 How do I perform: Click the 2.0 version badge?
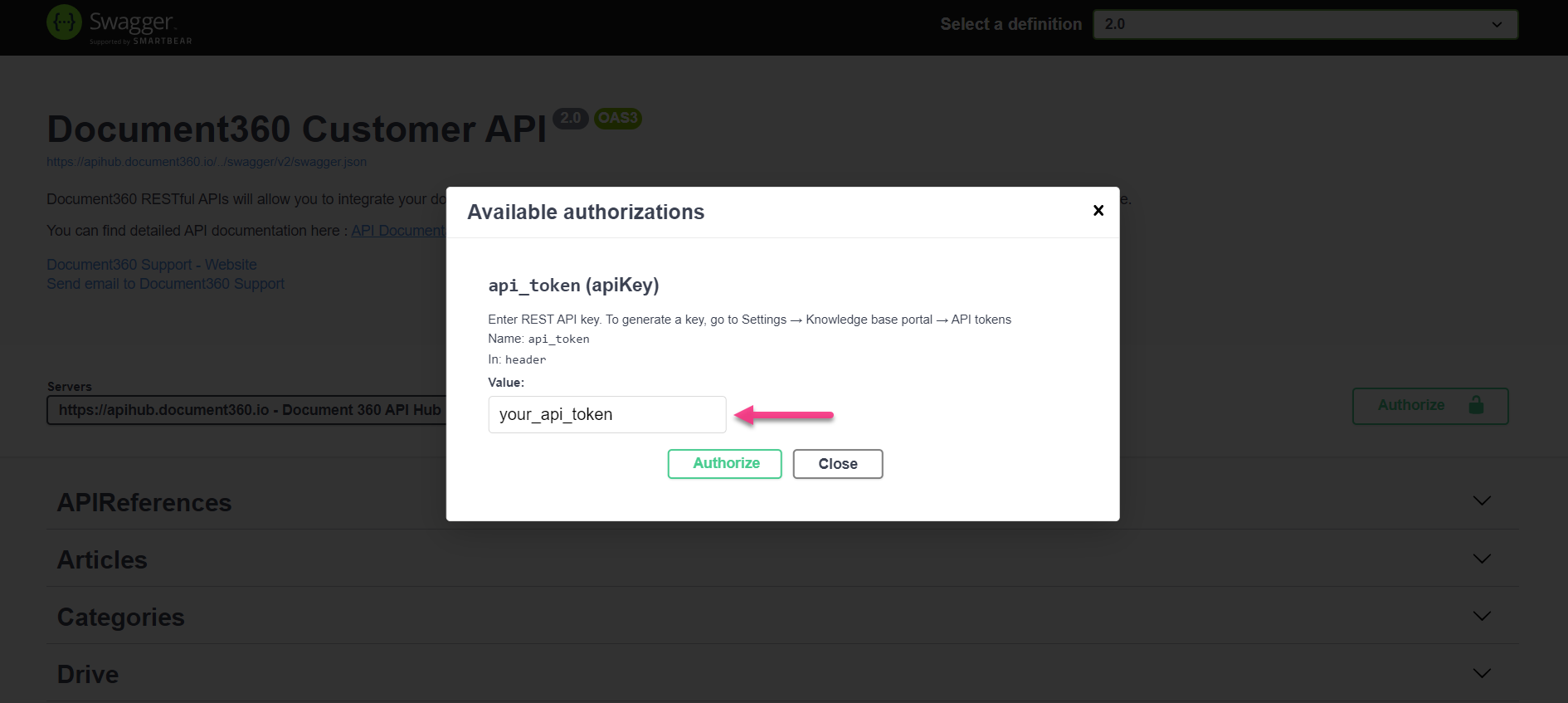click(571, 118)
